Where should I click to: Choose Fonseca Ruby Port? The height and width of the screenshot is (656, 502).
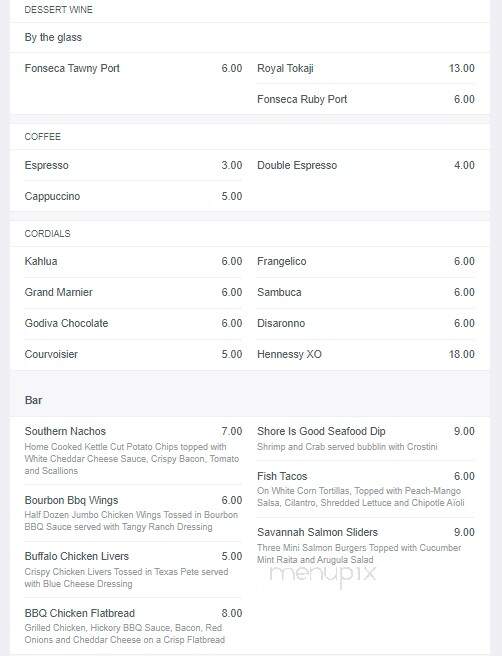302,99
